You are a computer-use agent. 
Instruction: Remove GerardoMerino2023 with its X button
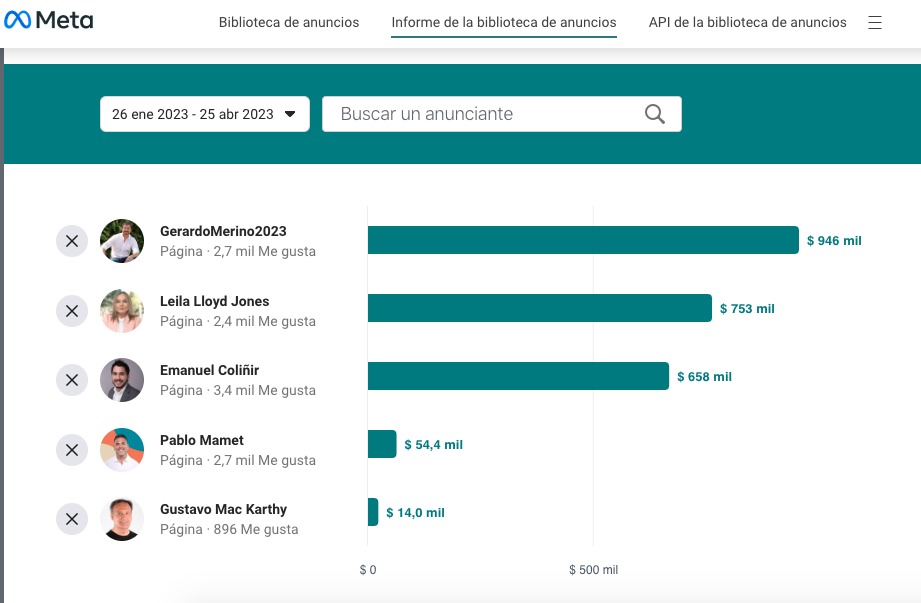click(72, 241)
